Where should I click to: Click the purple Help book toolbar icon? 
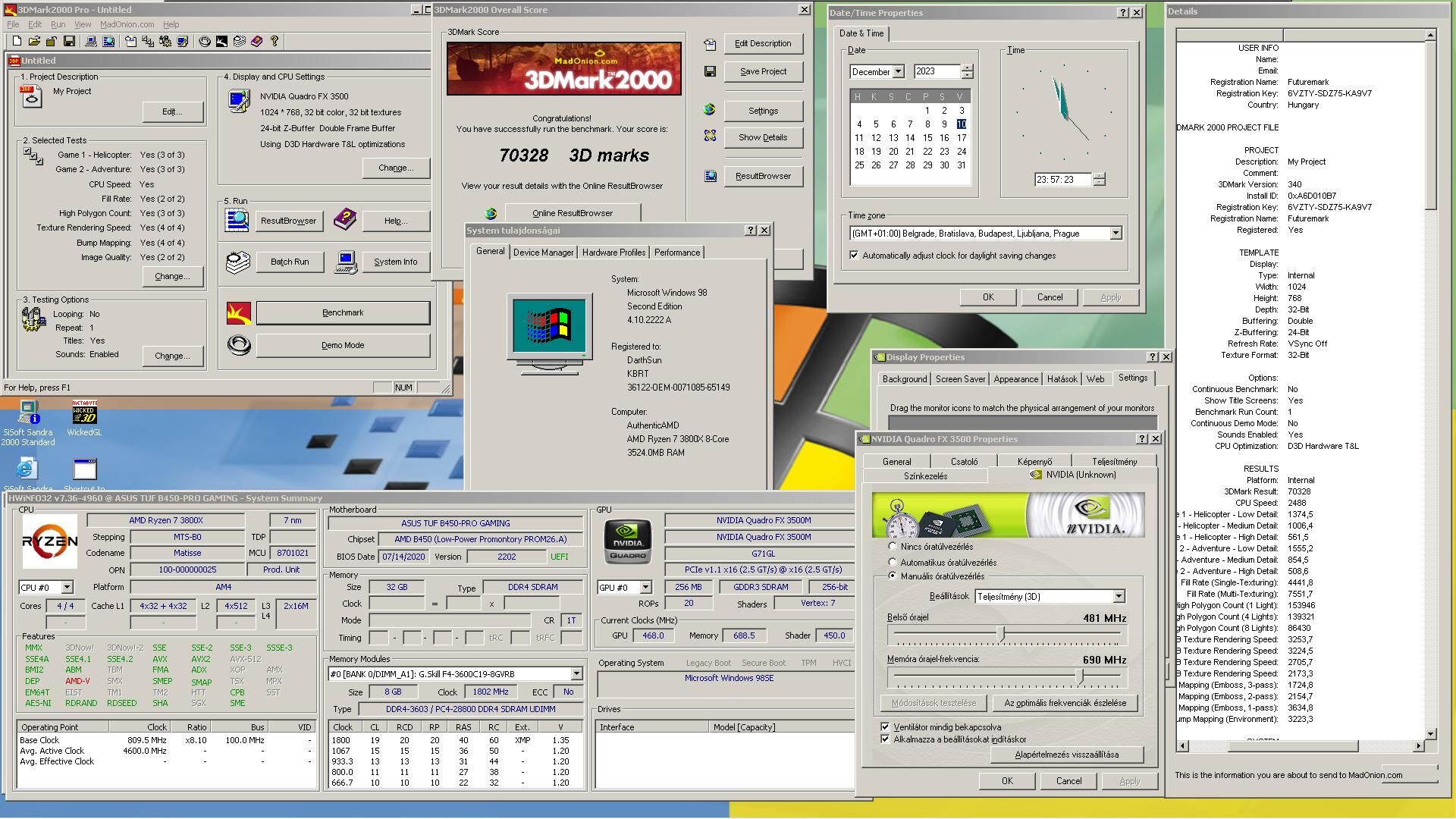tap(256, 41)
